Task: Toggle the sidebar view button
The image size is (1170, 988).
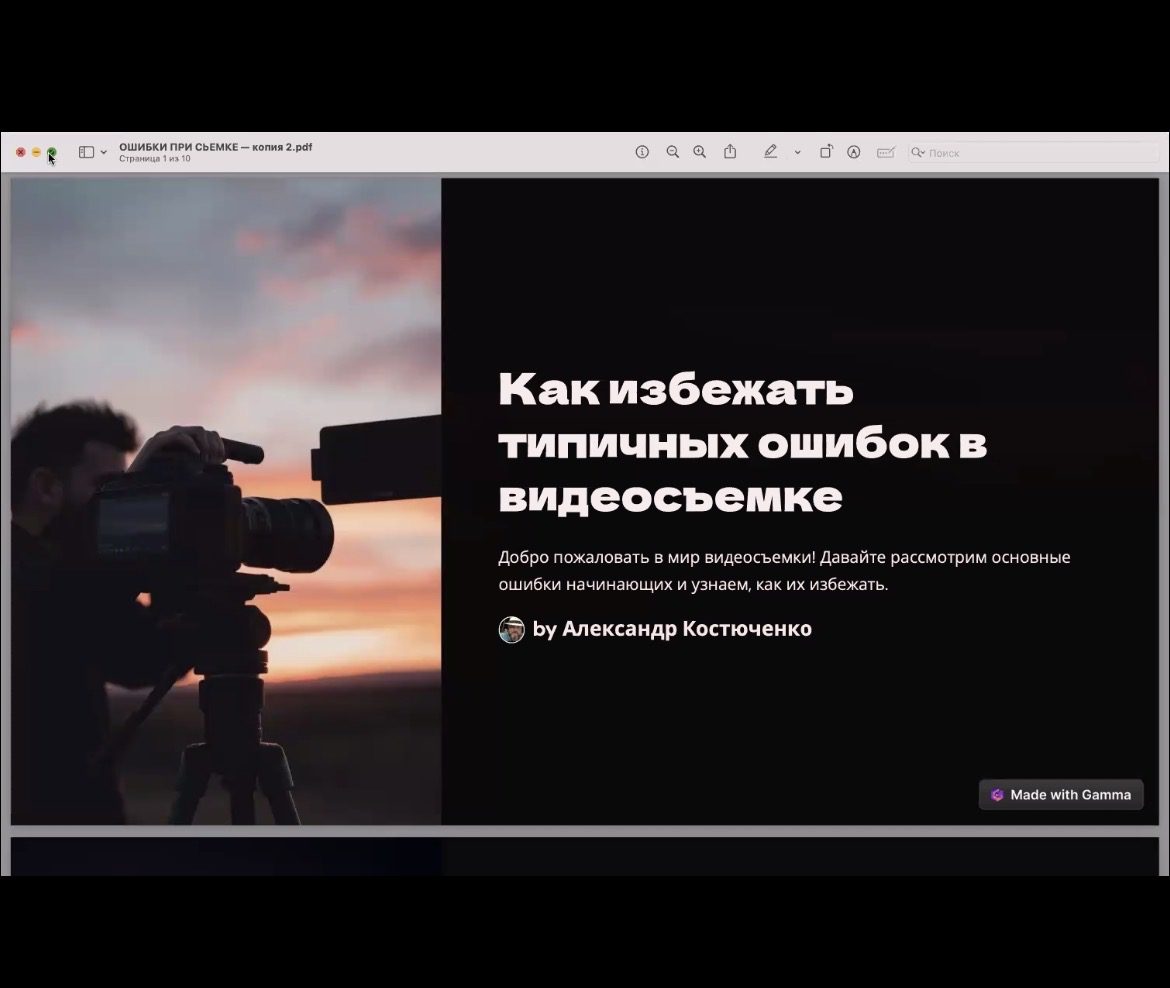Action: point(87,152)
